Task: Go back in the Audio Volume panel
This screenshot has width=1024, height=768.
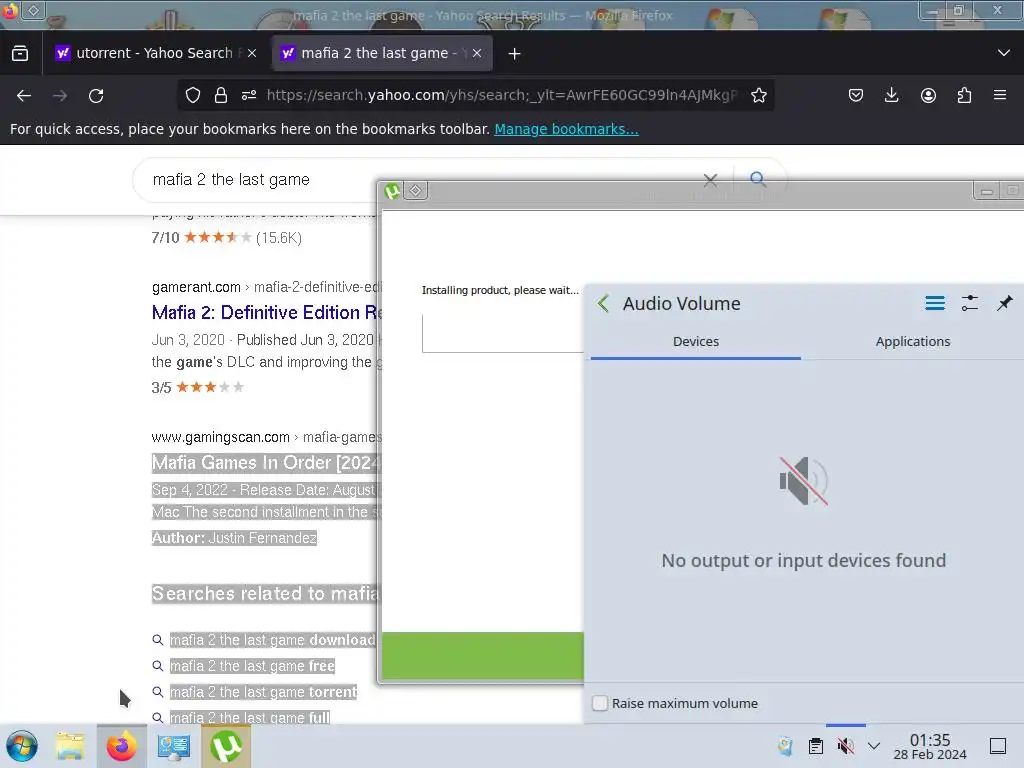Action: point(603,303)
